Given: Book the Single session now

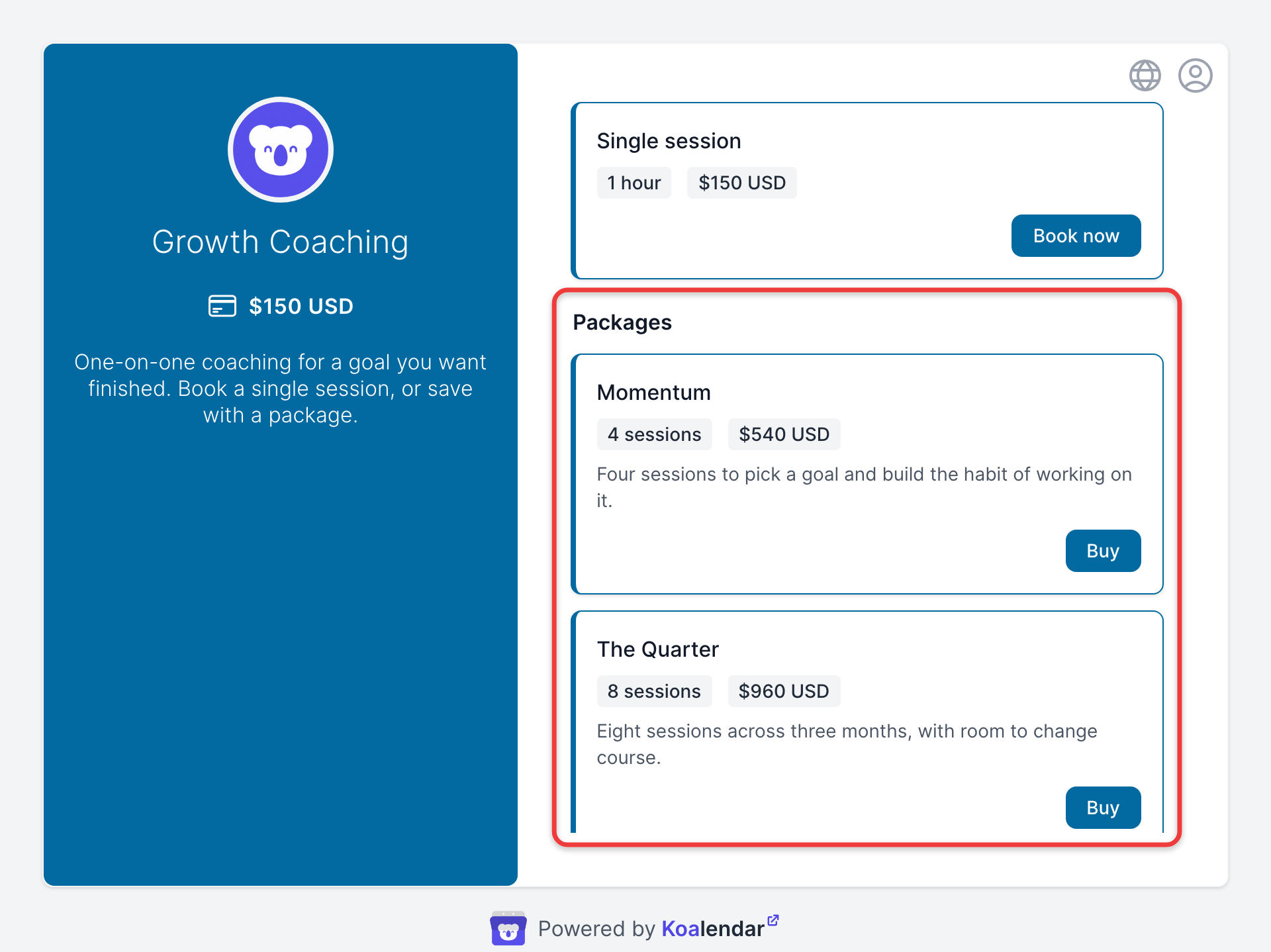Looking at the screenshot, I should click(x=1076, y=236).
